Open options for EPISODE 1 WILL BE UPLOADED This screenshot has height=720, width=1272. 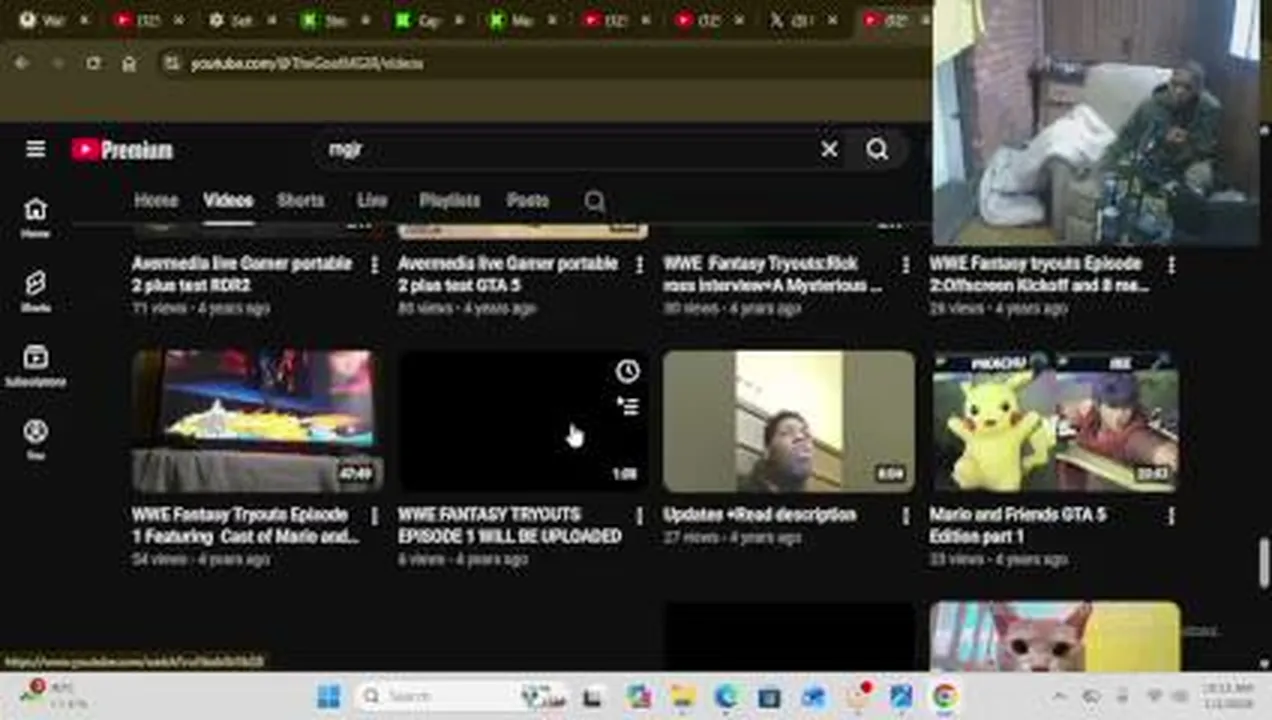point(640,516)
